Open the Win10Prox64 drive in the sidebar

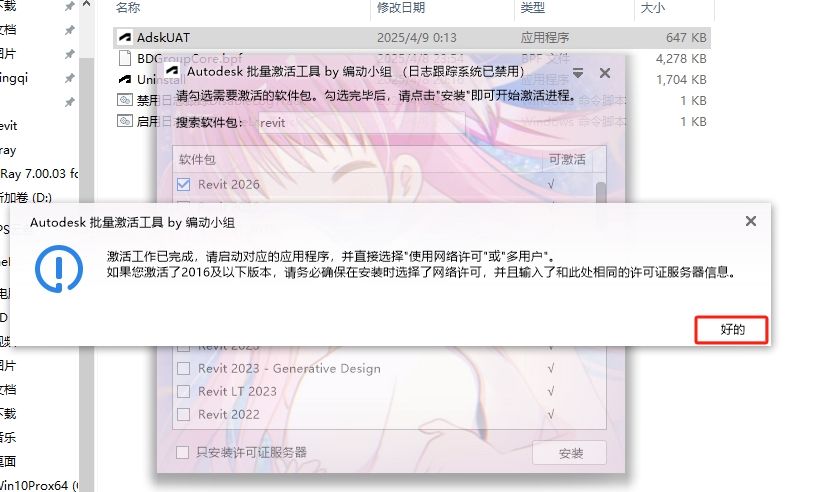39,485
